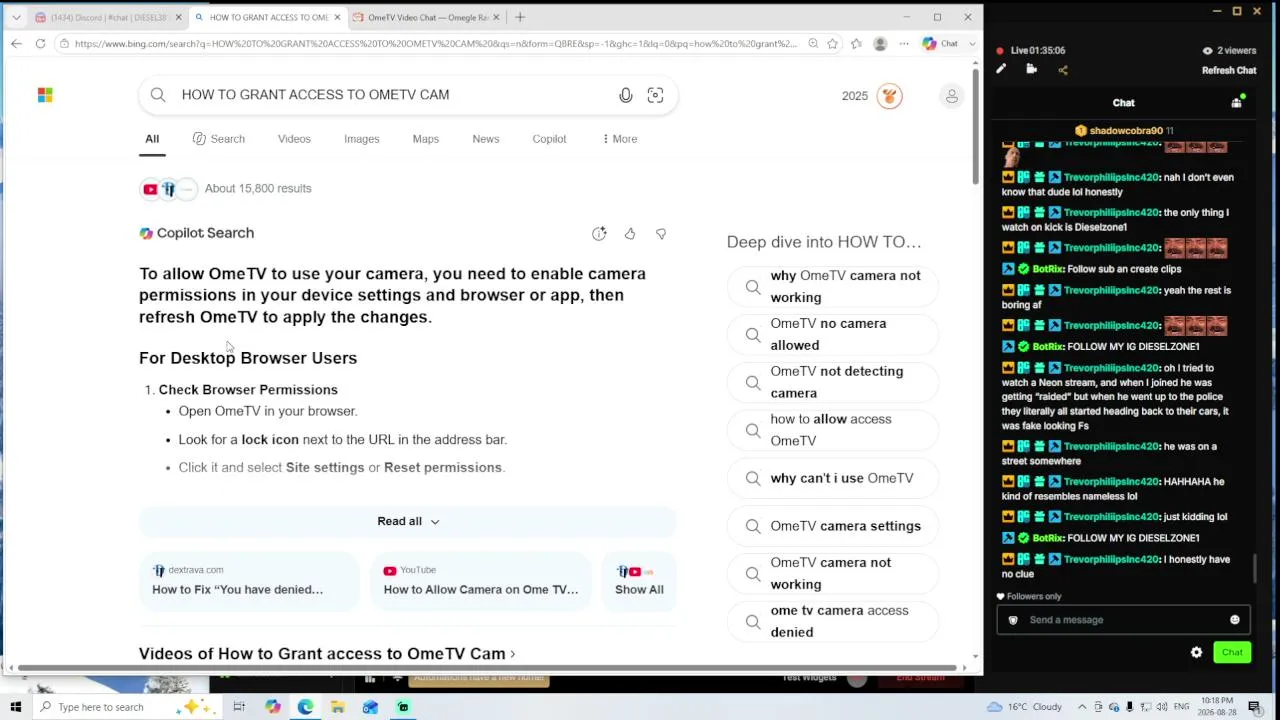Screen dimensions: 1280x720
Task: Click the Microsoft logo on Bing
Action: 45,95
